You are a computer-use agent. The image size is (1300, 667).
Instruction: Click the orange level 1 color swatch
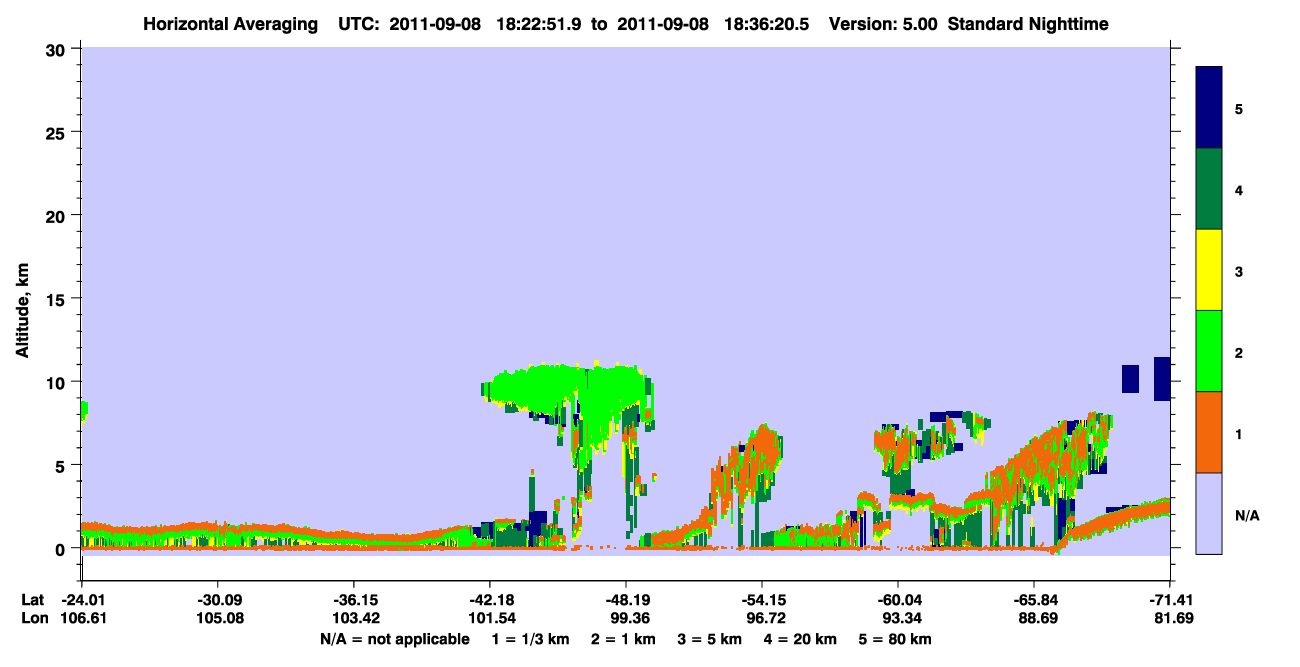tap(1209, 432)
